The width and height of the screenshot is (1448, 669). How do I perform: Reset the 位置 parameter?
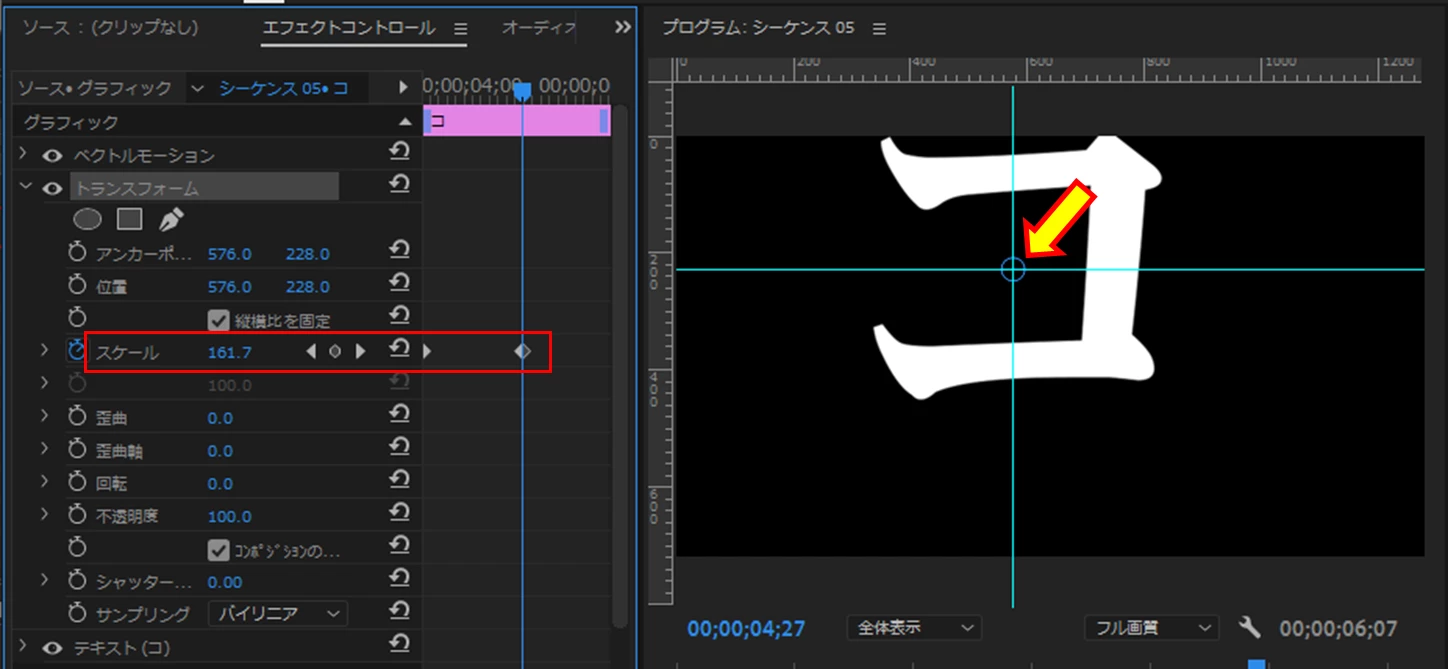click(x=399, y=284)
